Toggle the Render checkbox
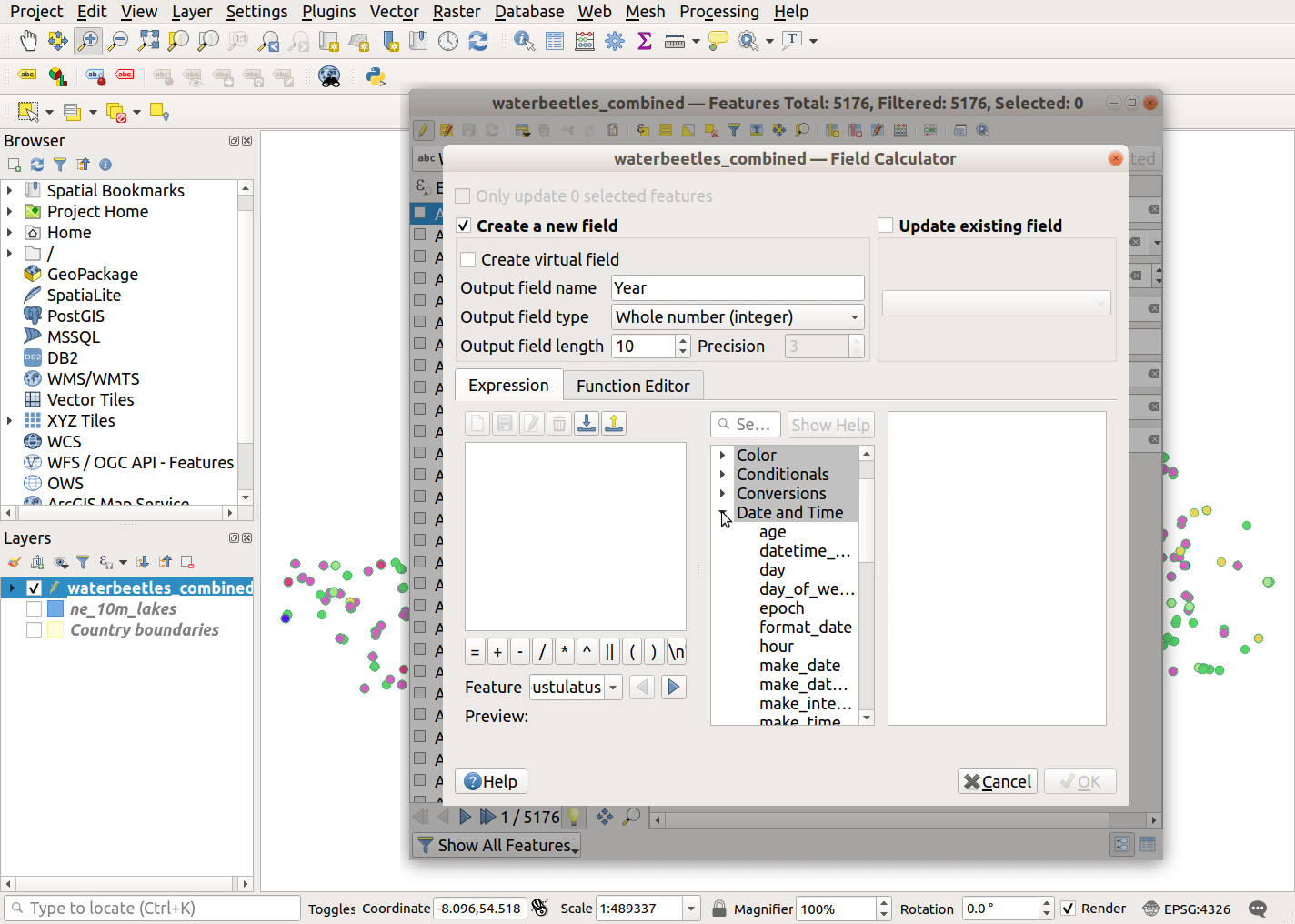1295x924 pixels. [1069, 909]
